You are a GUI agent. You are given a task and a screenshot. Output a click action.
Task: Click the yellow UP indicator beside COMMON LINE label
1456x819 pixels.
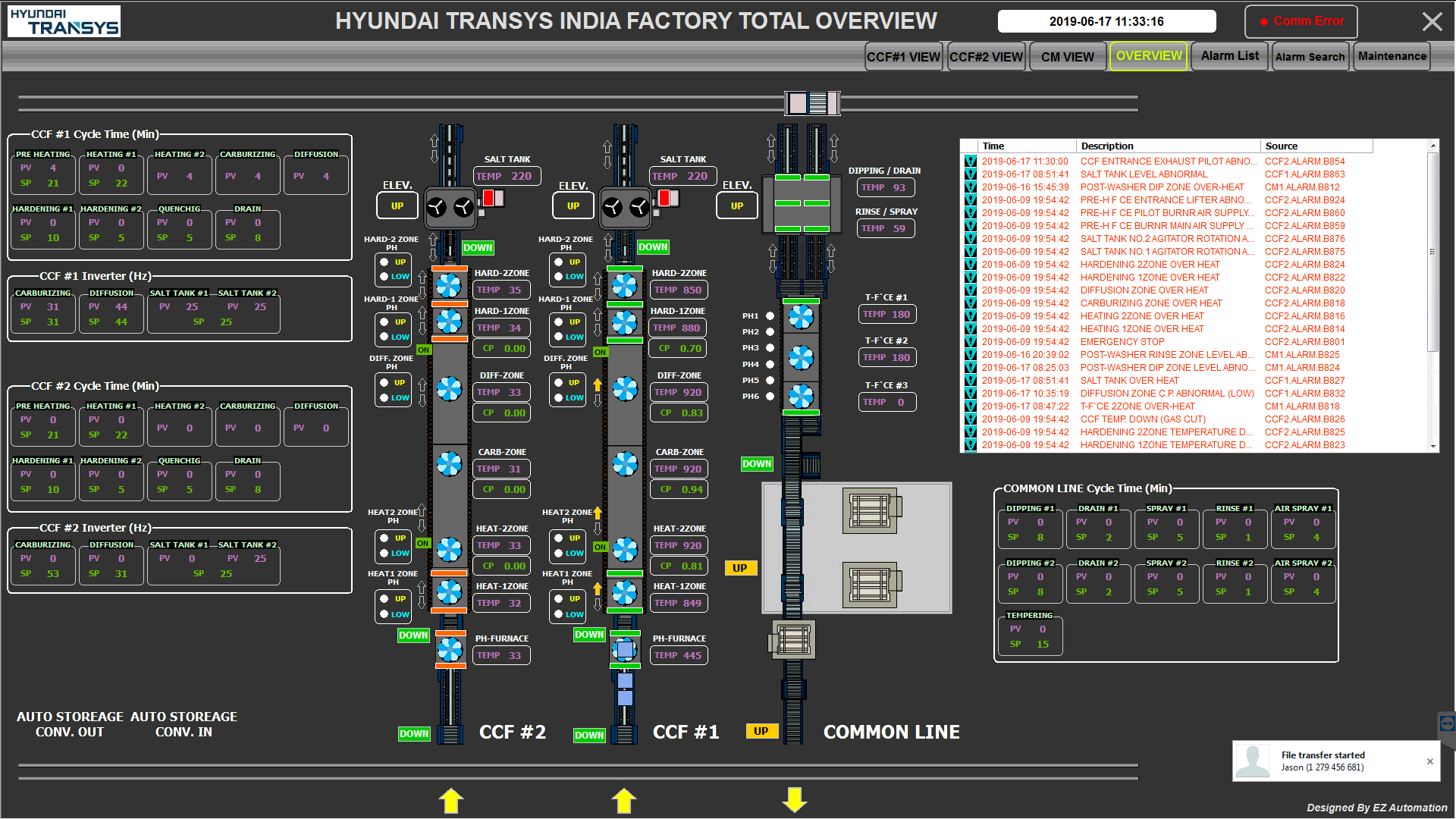[761, 732]
